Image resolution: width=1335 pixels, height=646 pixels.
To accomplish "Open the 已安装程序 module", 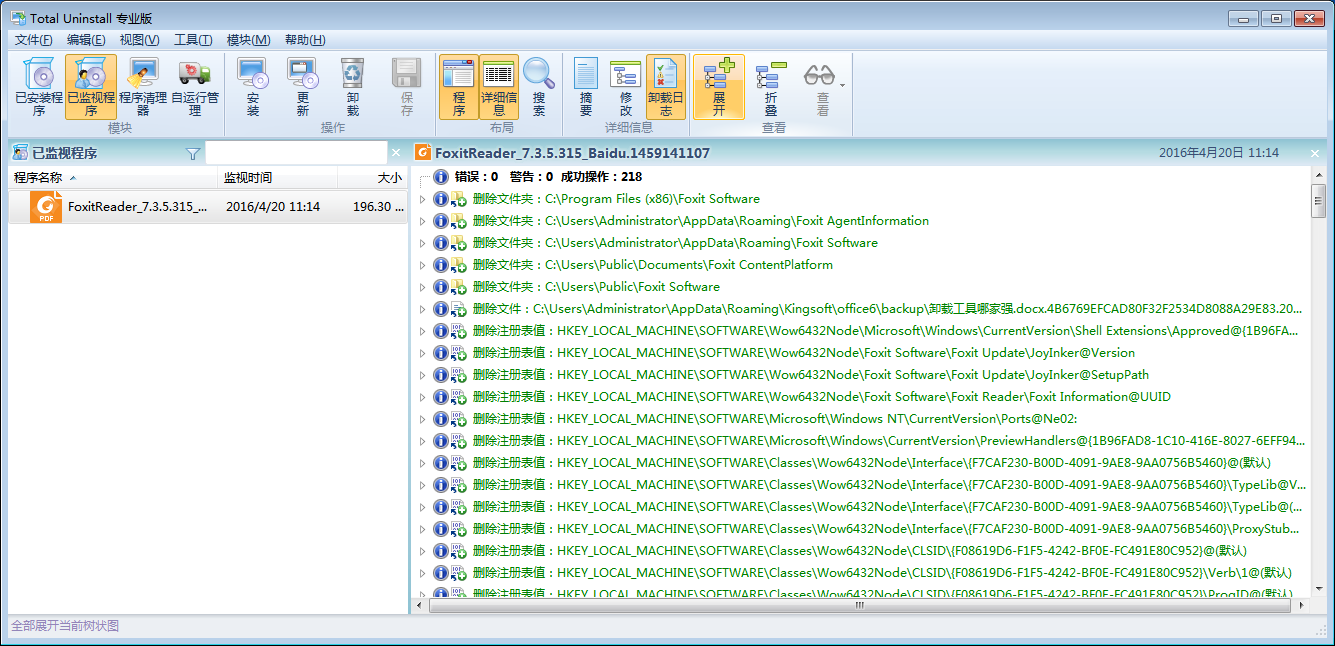I will (39, 86).
